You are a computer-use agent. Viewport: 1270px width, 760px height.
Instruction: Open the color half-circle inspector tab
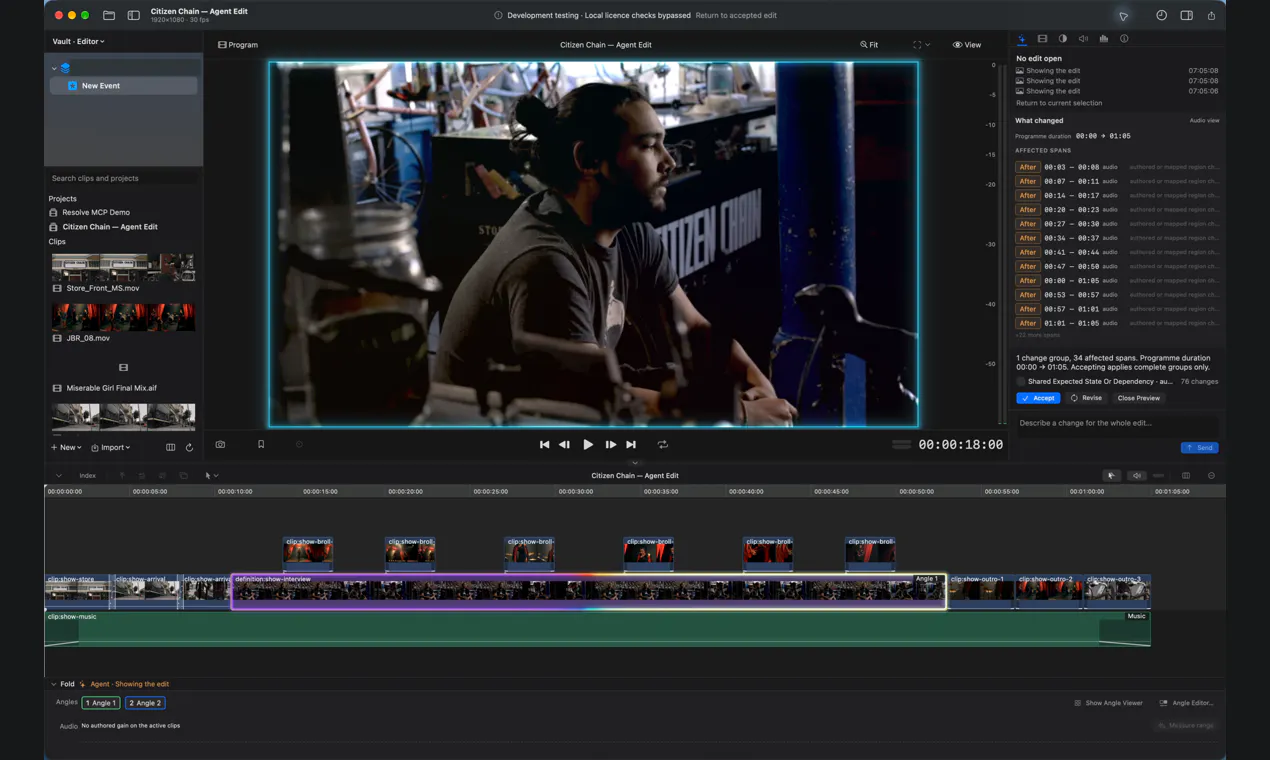(1063, 39)
